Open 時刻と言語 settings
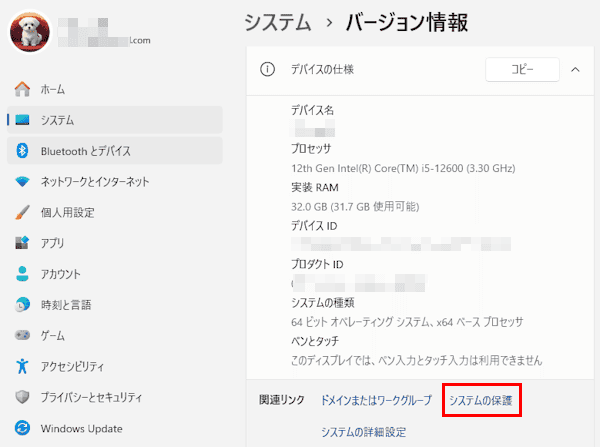Viewport: 600px width, 447px height. pyautogui.click(x=115, y=305)
